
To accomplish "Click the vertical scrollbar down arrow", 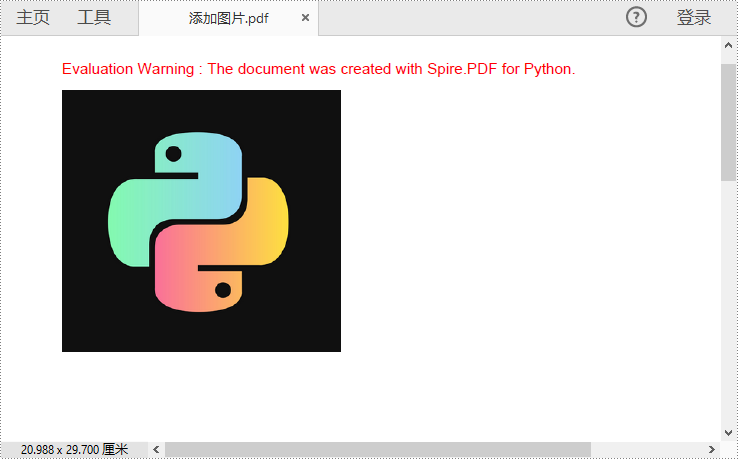I will (728, 432).
